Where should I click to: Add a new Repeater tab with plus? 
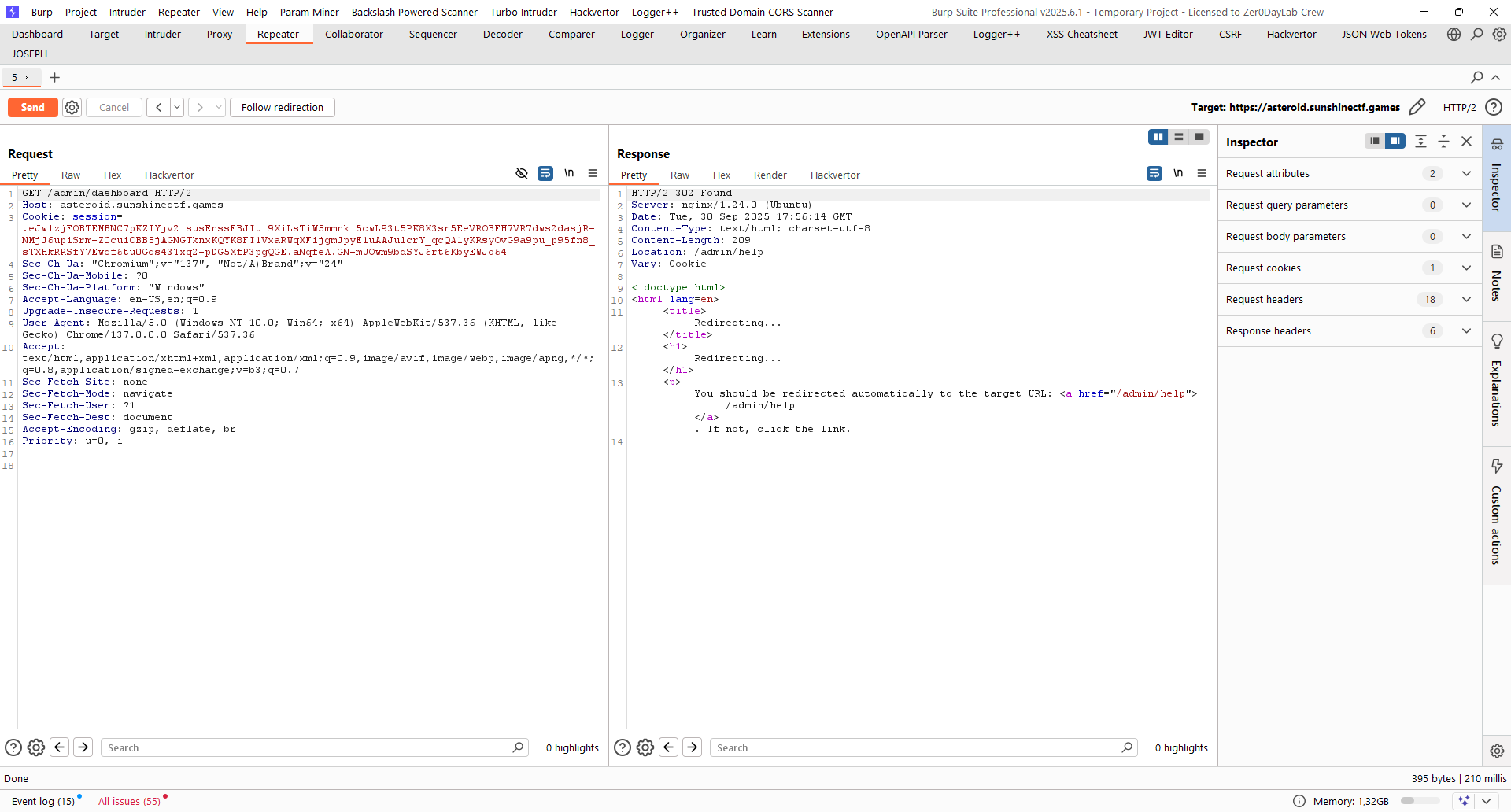pyautogui.click(x=54, y=77)
